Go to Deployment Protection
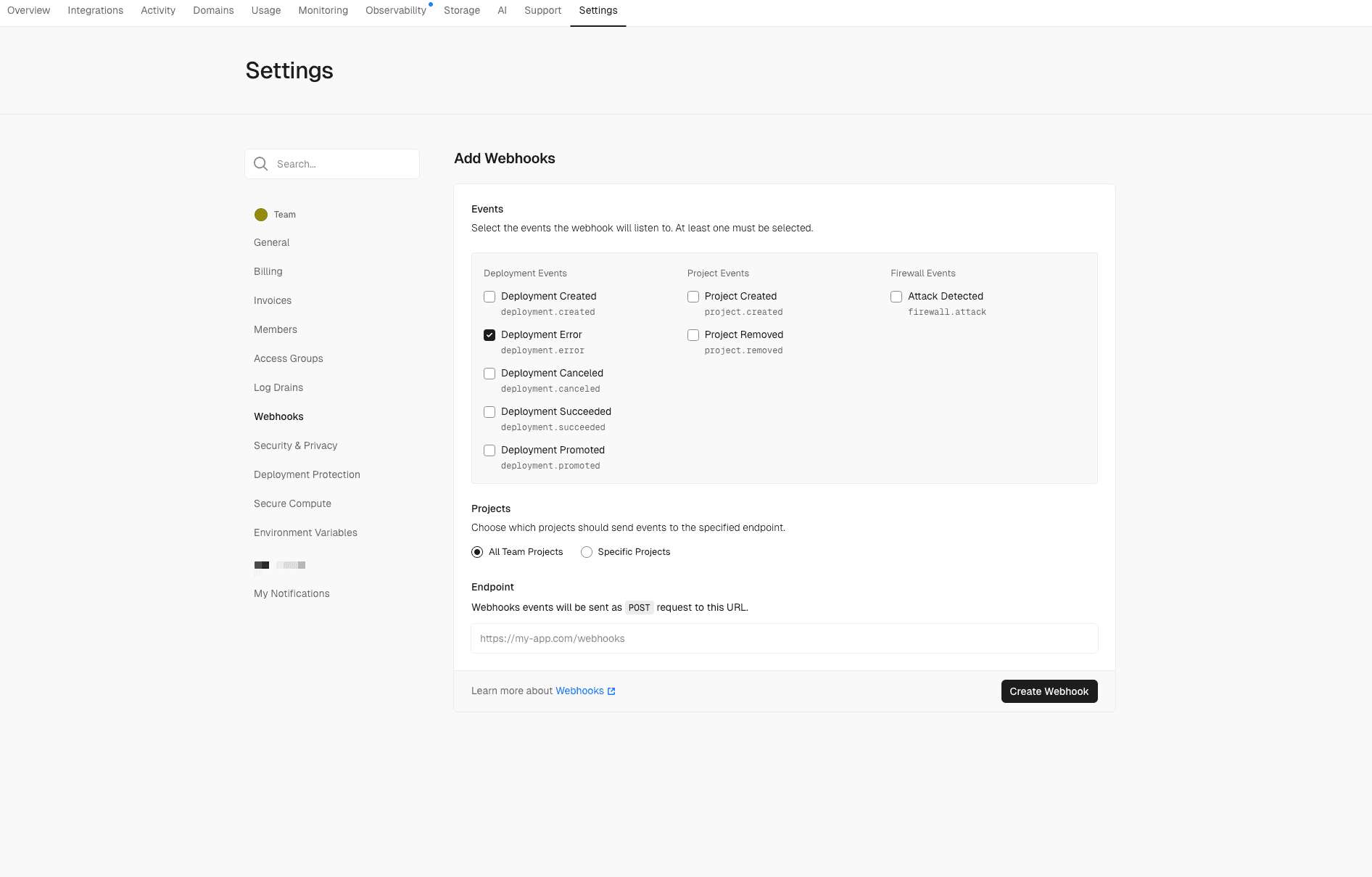 (x=307, y=474)
